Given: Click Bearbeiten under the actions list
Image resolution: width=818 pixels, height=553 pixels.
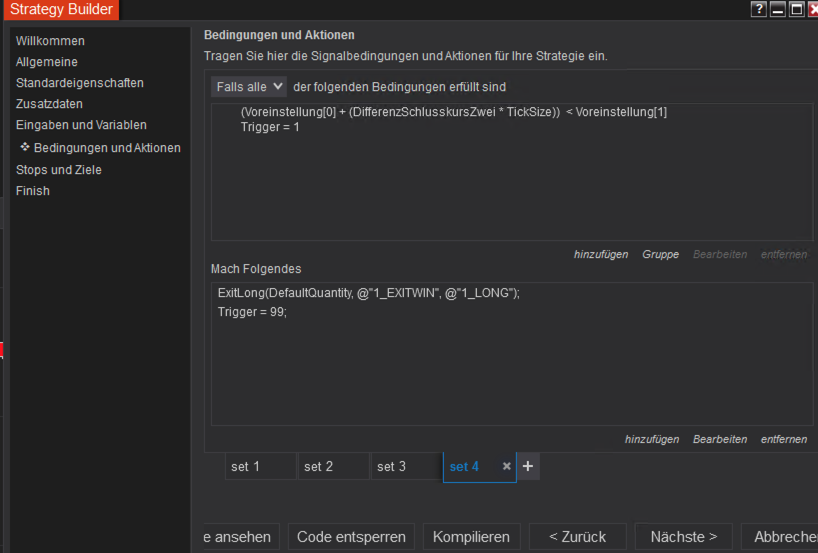Looking at the screenshot, I should click(719, 440).
